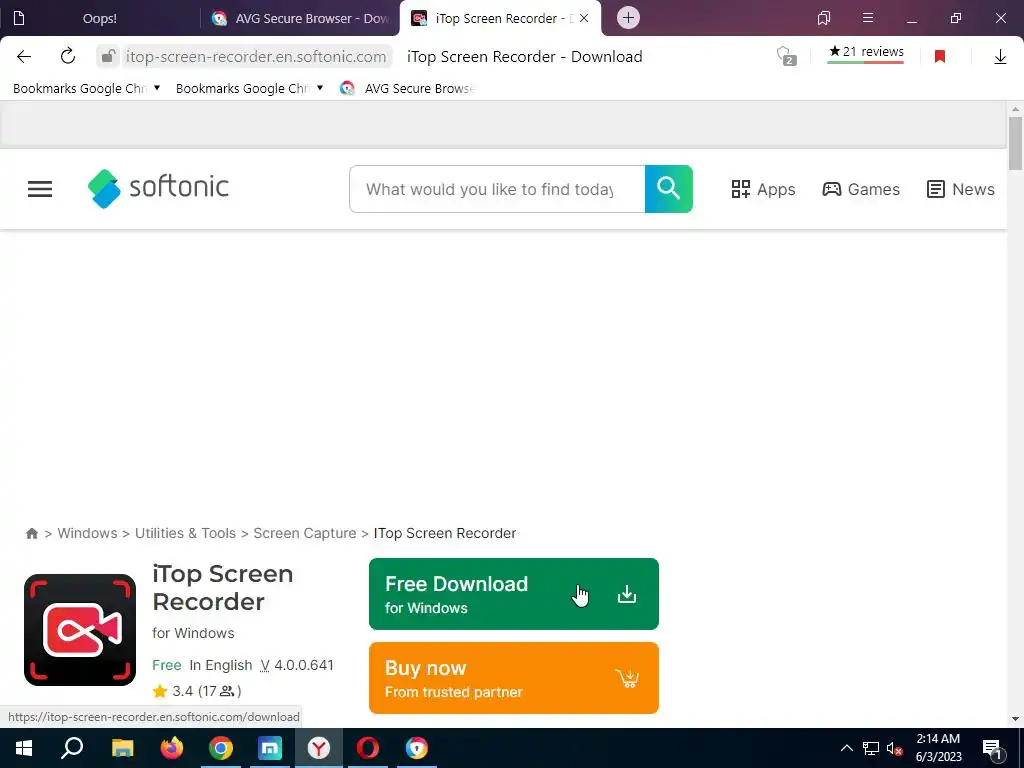Add a new tab with the plus button
The image size is (1024, 768).
pyautogui.click(x=628, y=18)
